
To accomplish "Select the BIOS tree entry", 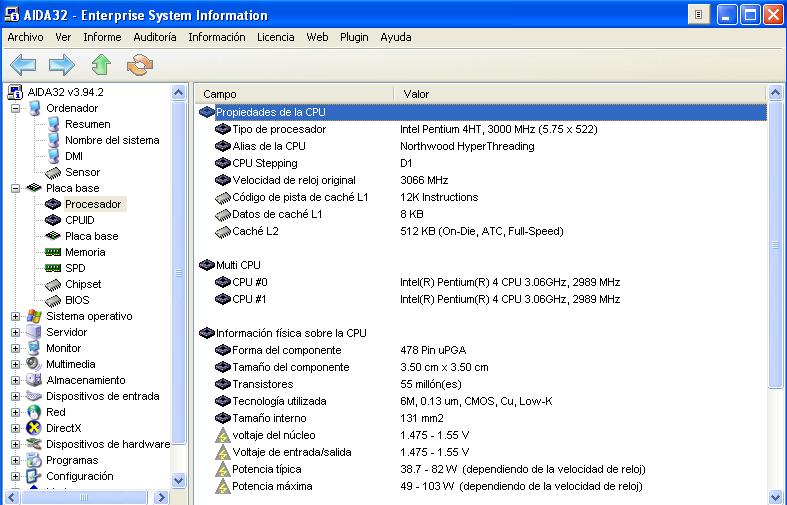I will (x=77, y=300).
